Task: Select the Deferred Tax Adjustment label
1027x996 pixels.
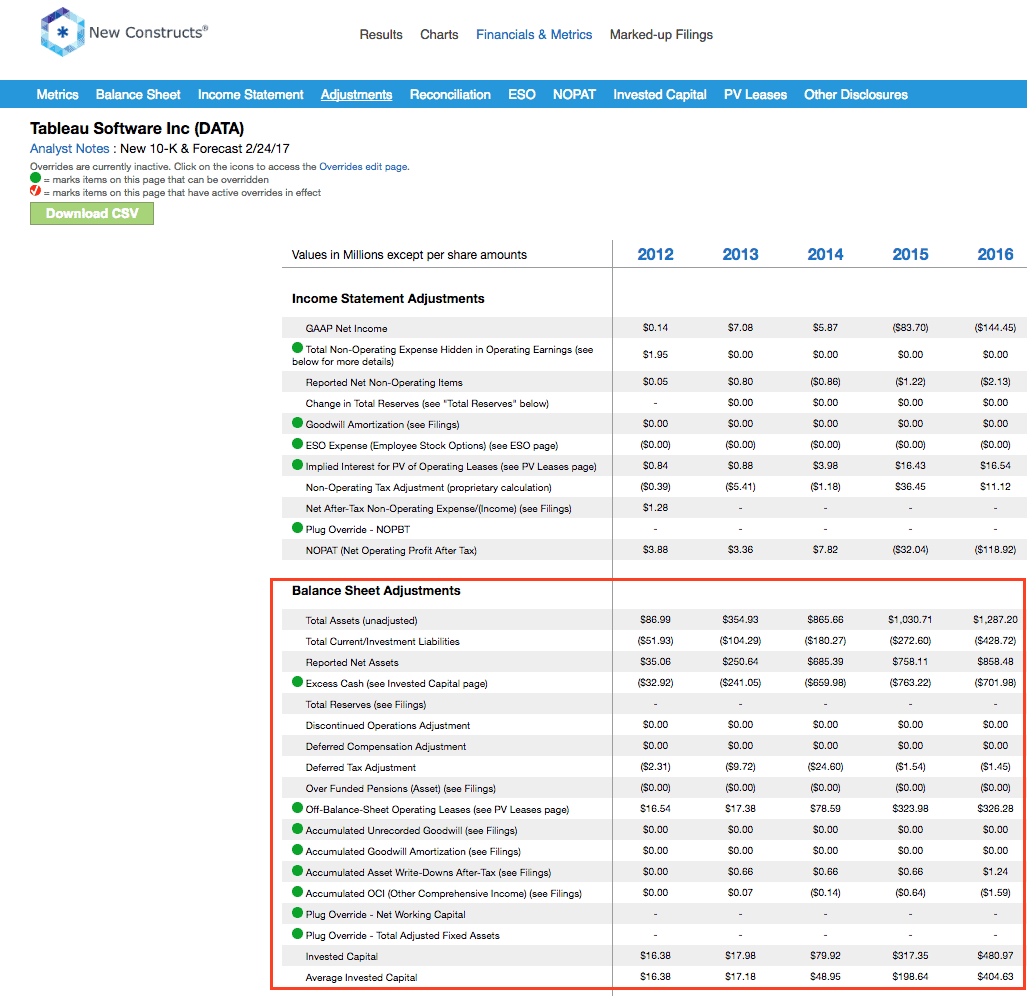Action: 361,767
